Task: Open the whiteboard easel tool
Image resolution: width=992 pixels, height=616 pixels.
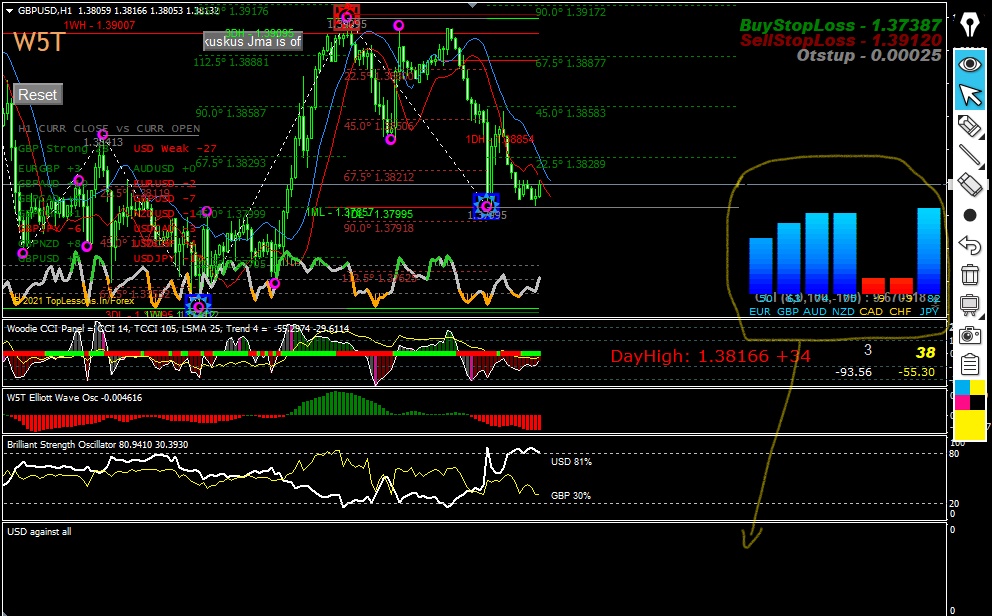Action: tap(969, 305)
